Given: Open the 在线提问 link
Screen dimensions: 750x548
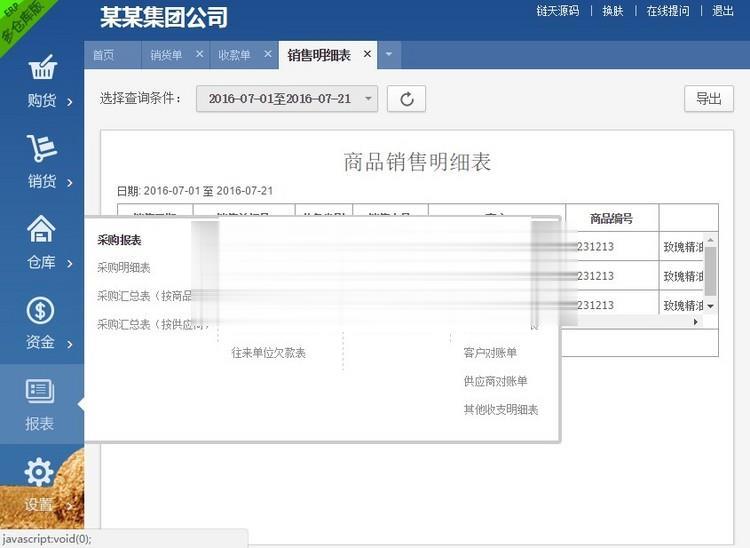Looking at the screenshot, I should pos(668,11).
